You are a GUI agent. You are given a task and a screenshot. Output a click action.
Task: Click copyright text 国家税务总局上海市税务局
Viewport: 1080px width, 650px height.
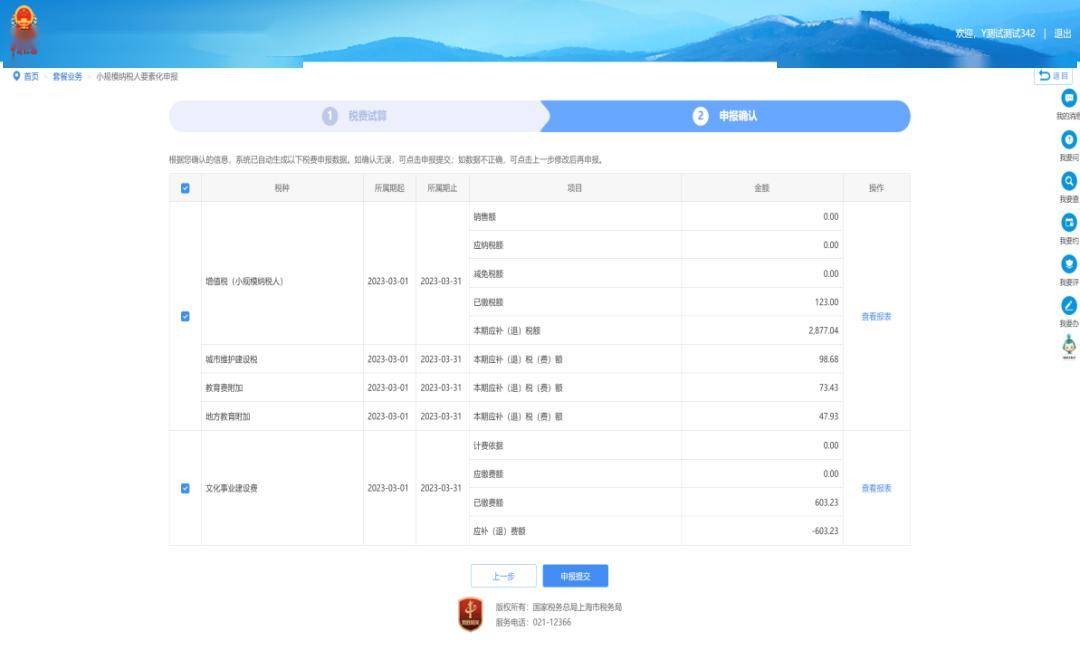tap(577, 607)
